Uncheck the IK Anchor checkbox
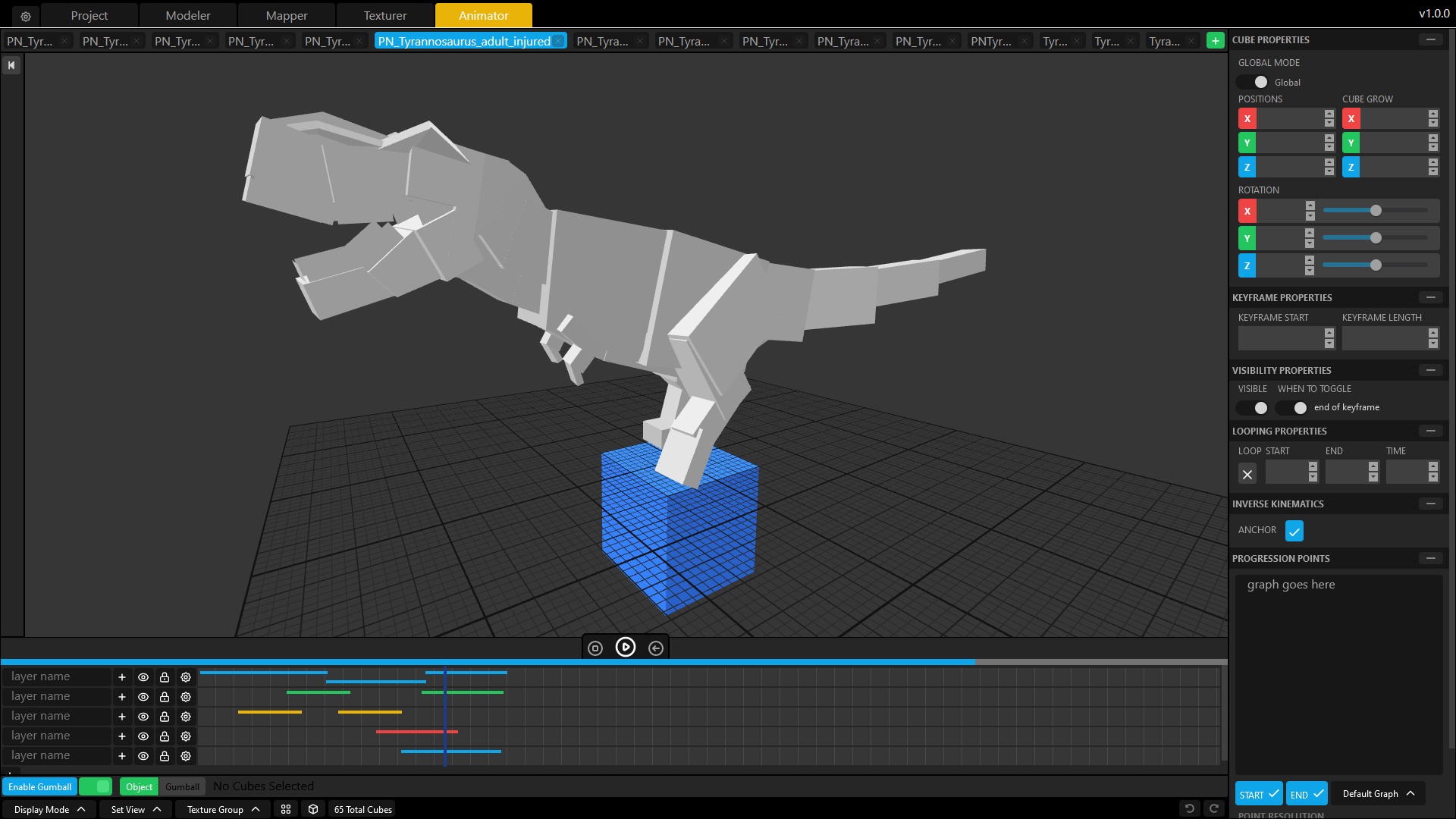 1294,531
